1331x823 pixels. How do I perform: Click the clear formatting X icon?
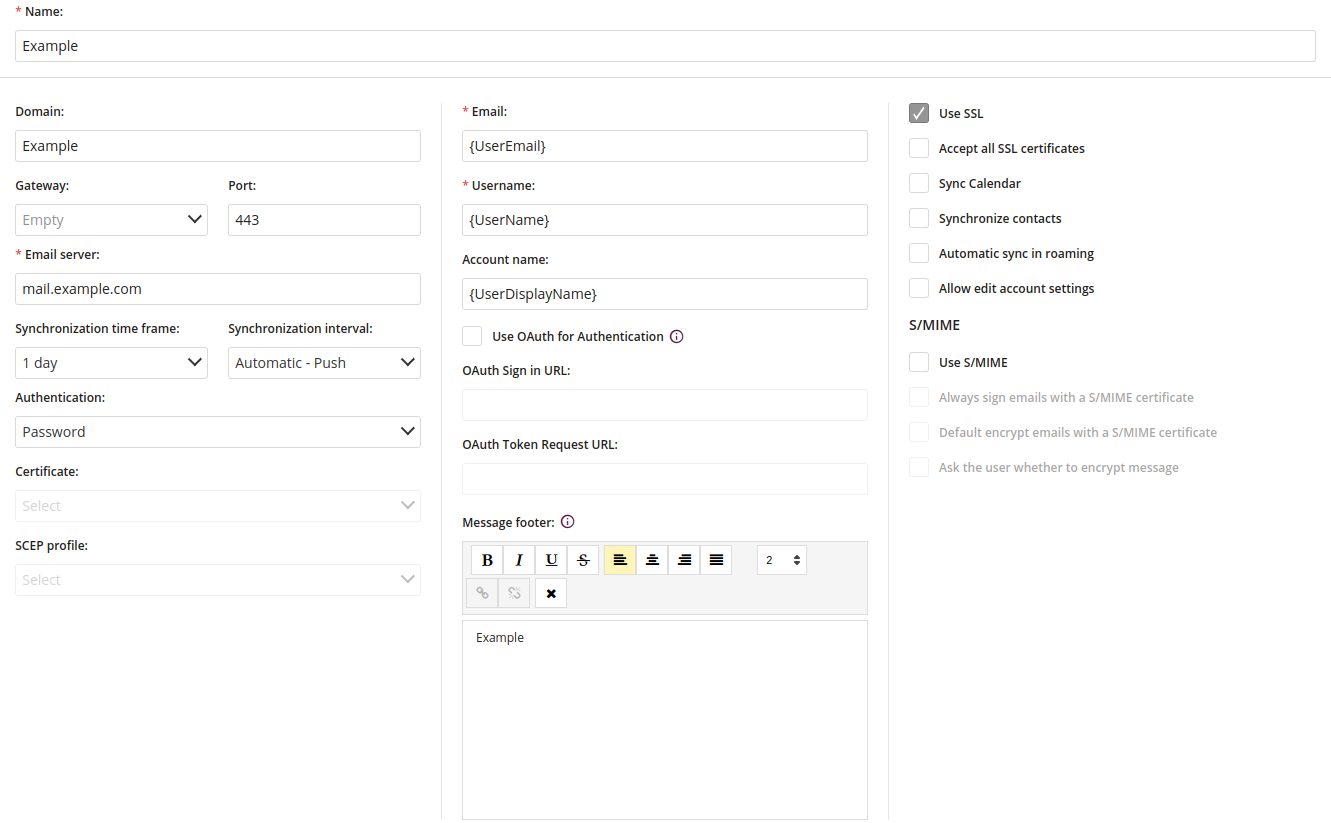coord(551,593)
